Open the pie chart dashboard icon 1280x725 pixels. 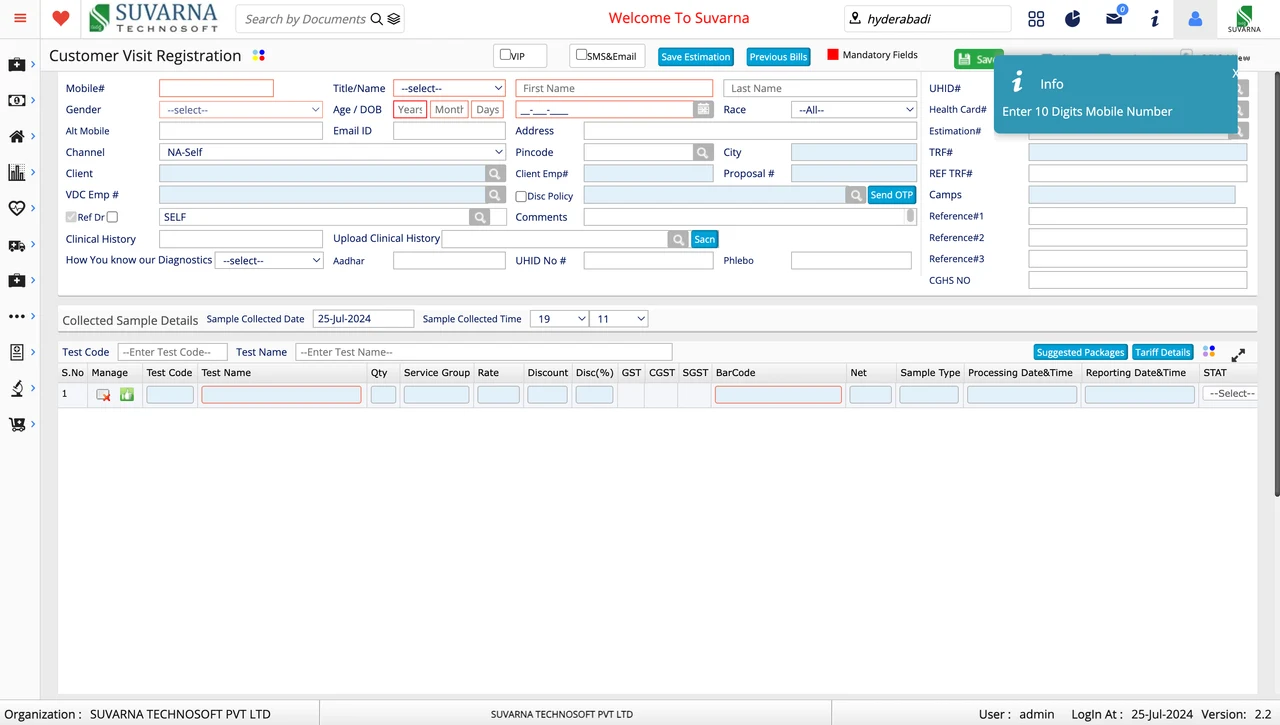click(x=1073, y=18)
